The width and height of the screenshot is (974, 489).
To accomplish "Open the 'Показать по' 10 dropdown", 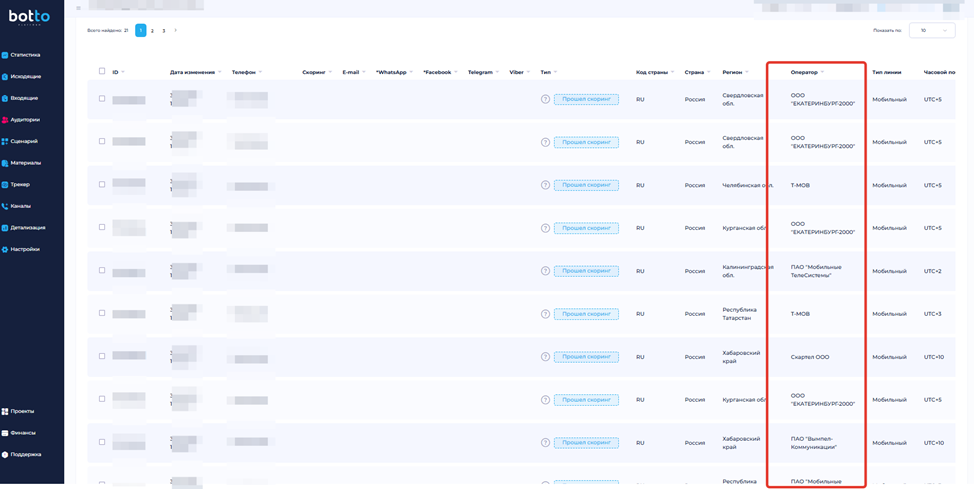I will pos(931,31).
